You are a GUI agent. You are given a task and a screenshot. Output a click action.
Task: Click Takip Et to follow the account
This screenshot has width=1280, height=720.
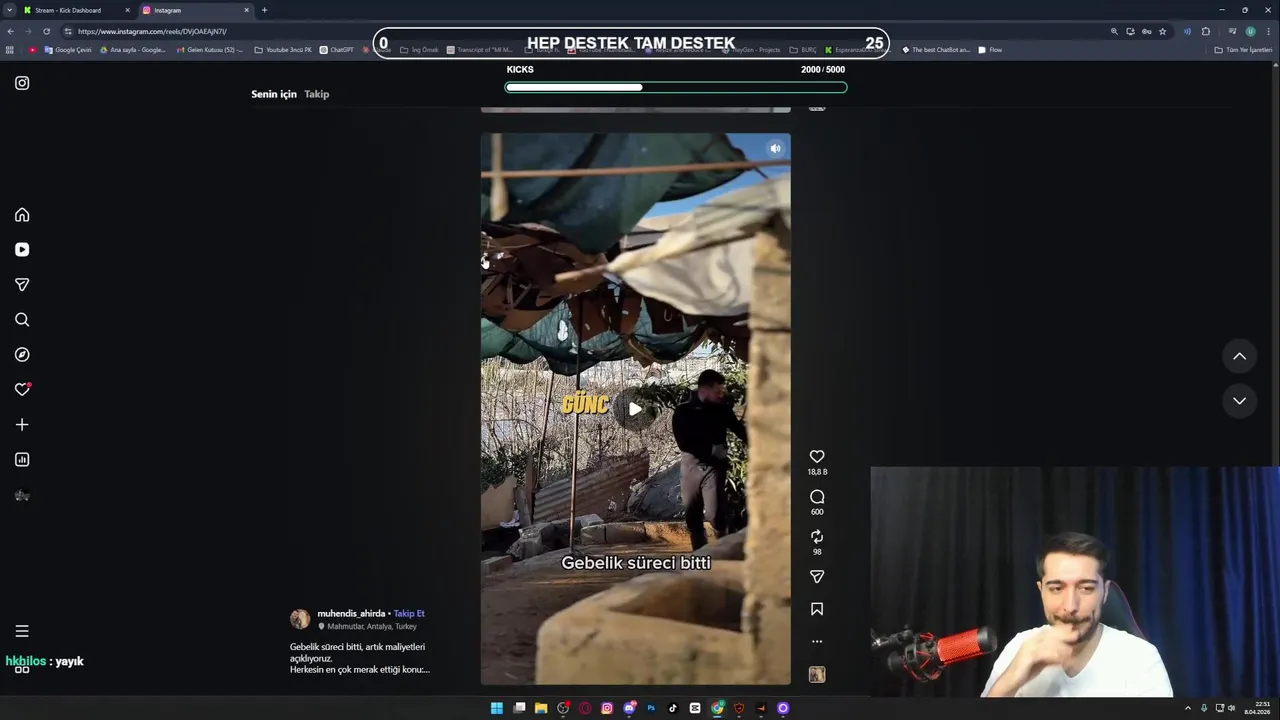pos(409,613)
